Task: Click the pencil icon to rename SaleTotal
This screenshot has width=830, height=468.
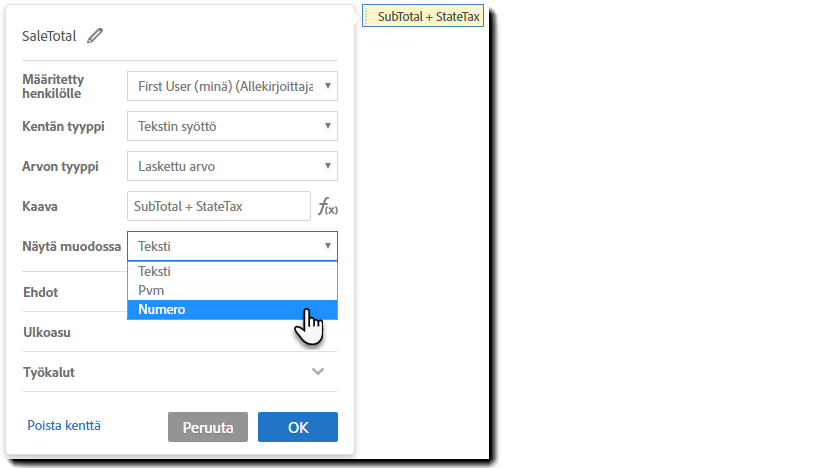Action: (95, 36)
